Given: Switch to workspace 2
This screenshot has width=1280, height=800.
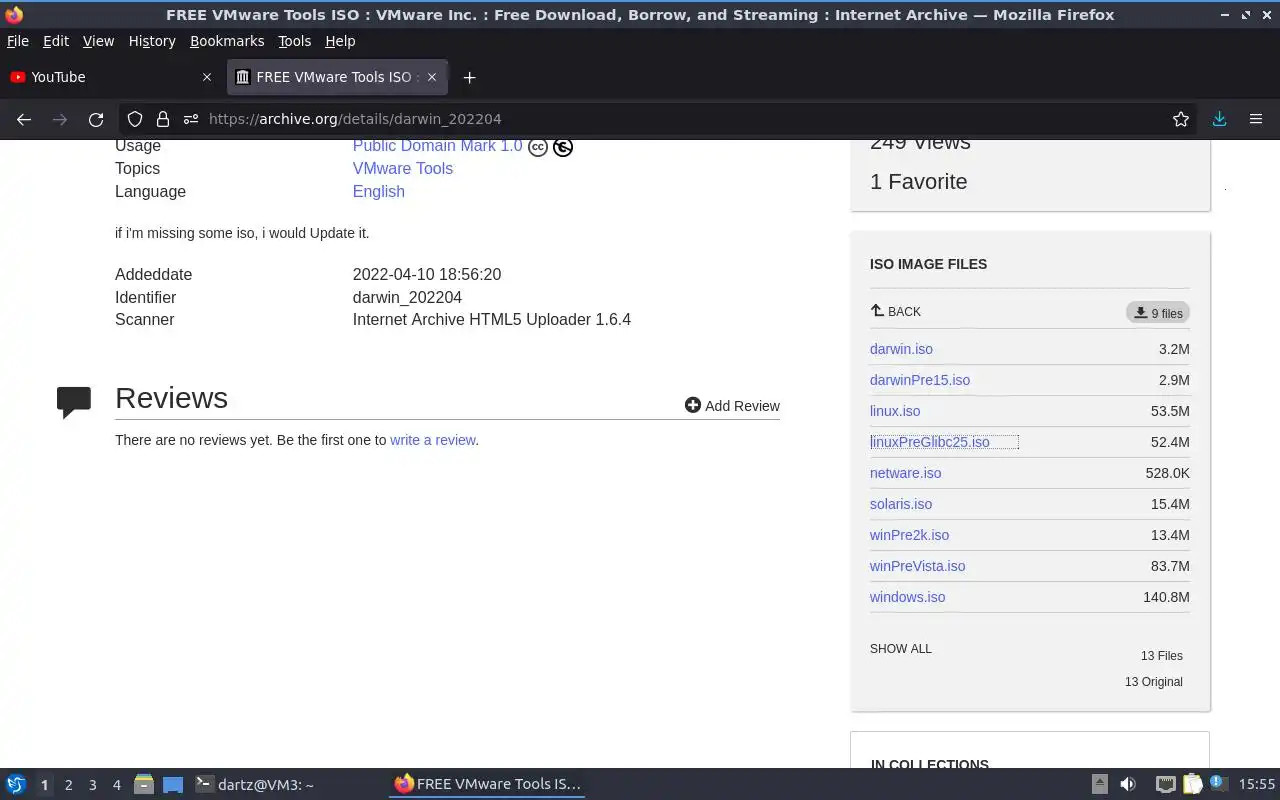Looking at the screenshot, I should 69,785.
